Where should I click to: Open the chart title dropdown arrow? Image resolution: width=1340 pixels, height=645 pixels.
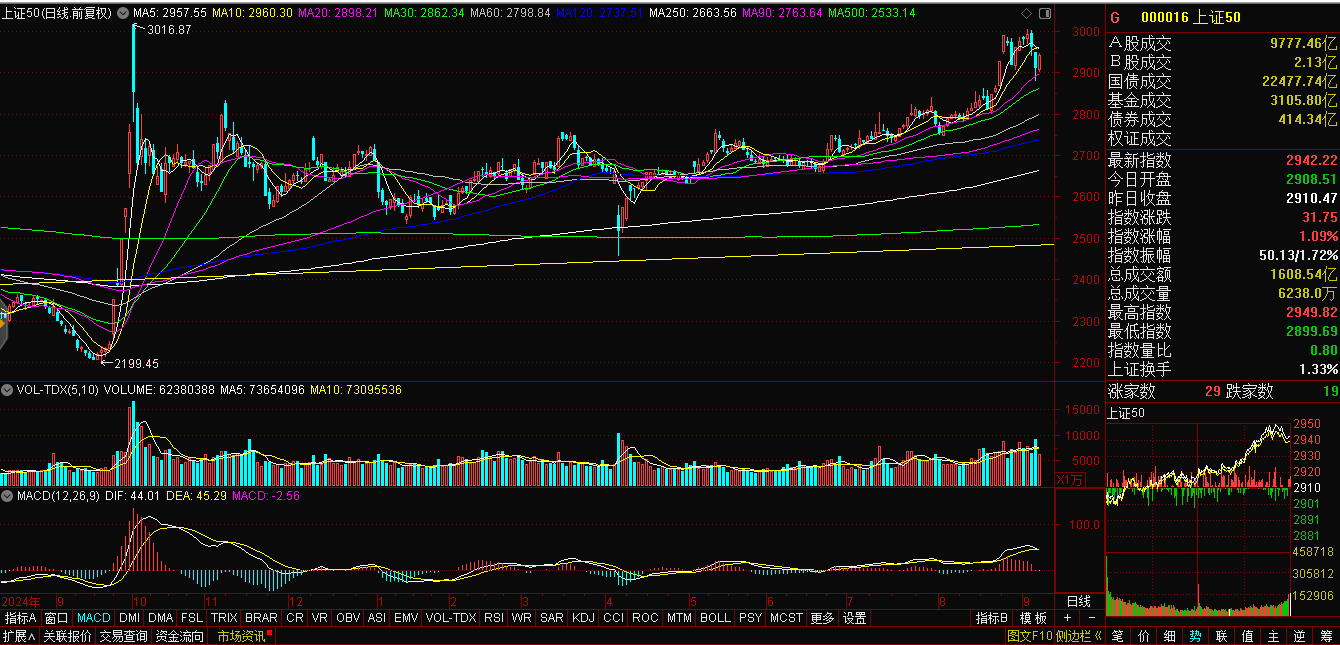click(x=122, y=13)
